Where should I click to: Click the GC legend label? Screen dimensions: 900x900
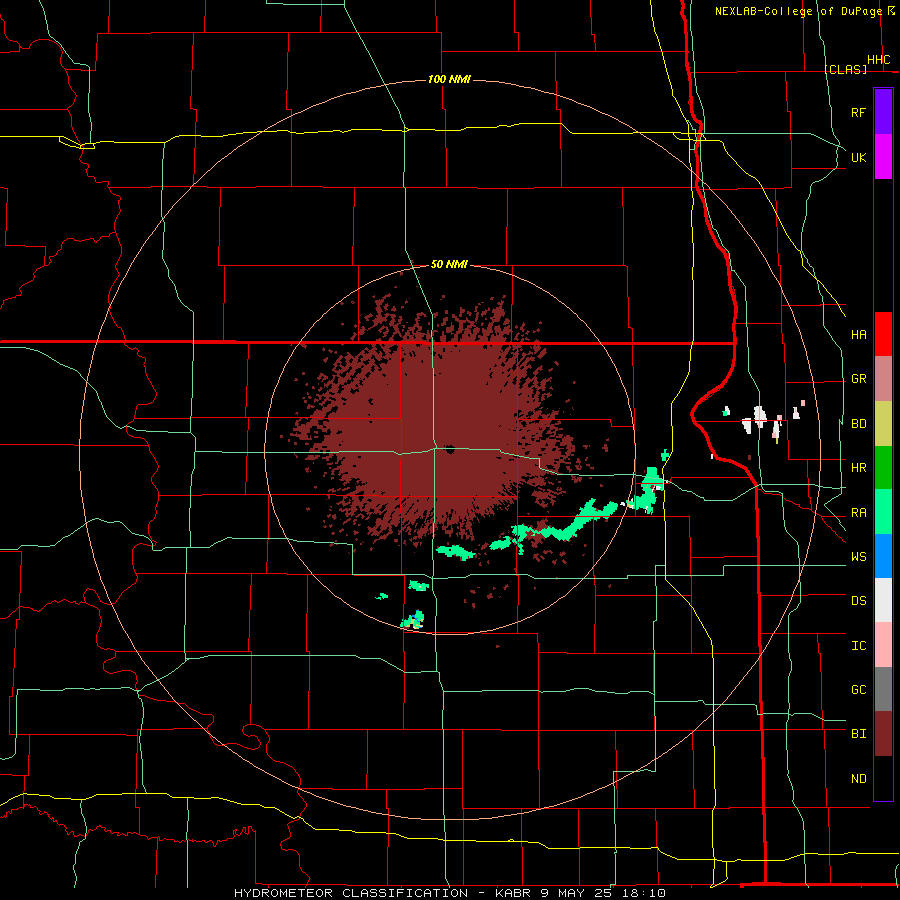858,689
